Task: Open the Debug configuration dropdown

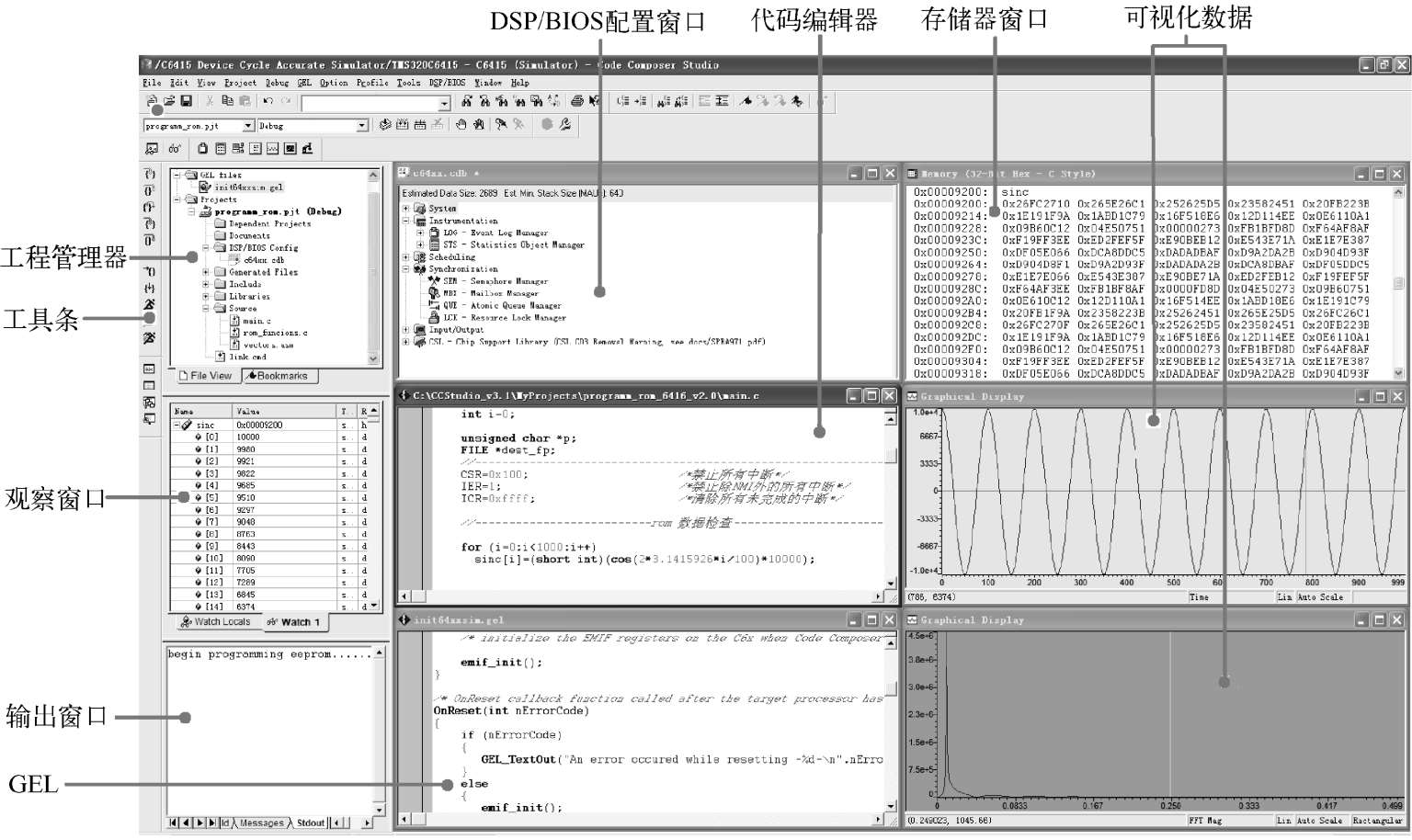Action: point(362,126)
